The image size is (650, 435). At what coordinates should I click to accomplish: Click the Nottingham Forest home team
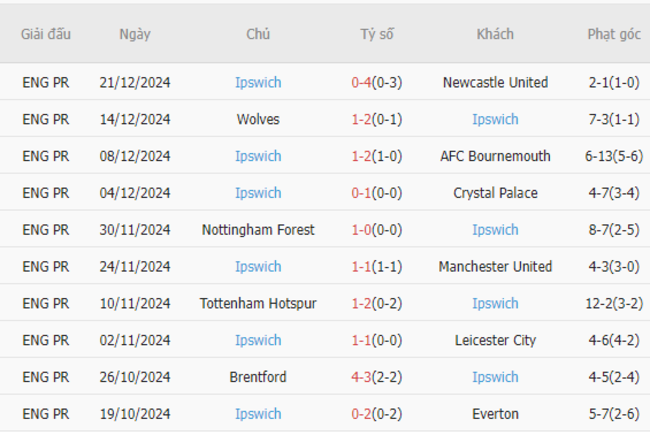click(258, 230)
